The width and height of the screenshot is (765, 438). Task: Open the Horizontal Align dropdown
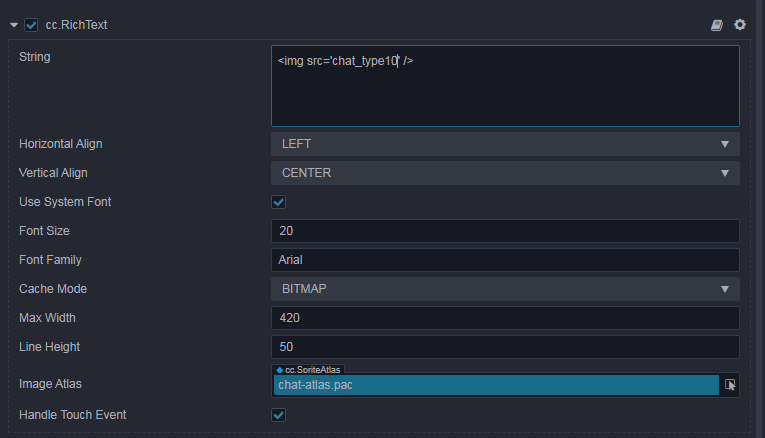tap(505, 144)
